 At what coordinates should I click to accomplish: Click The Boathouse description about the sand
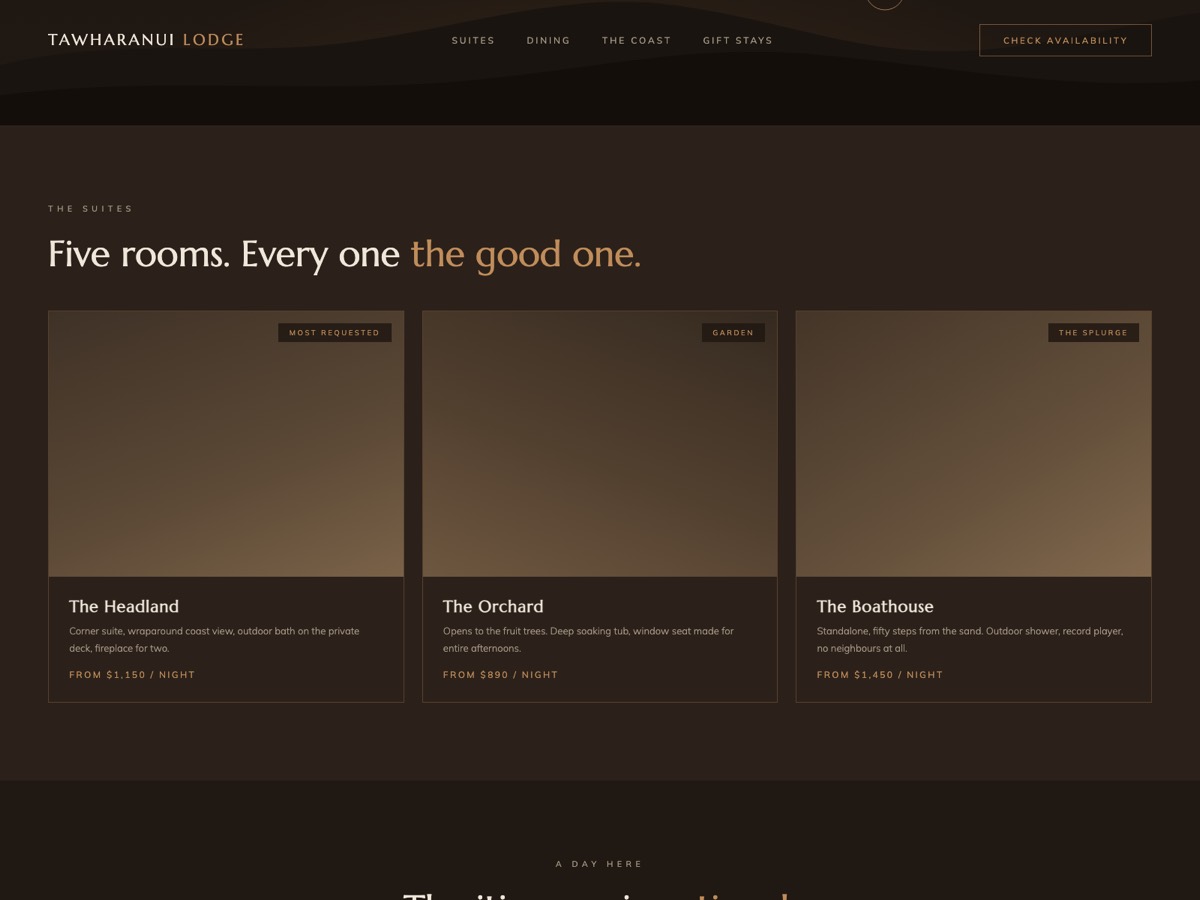click(970, 640)
